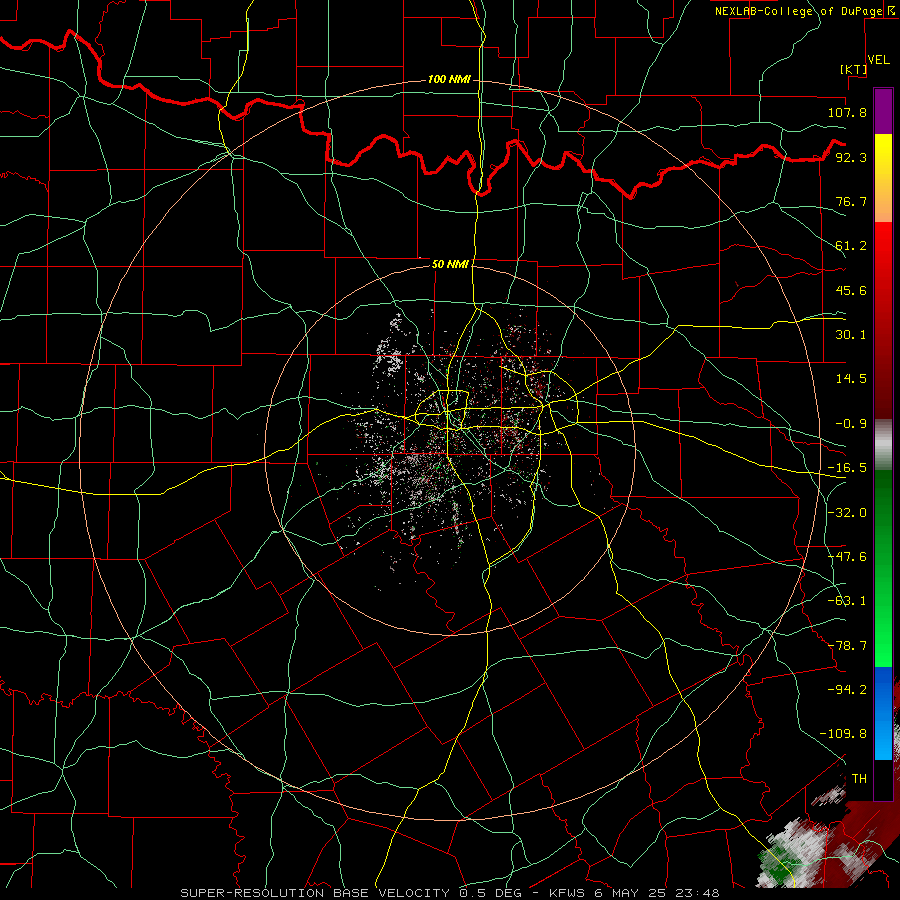Viewport: 900px width, 900px height.
Task: Click the TH threshold label
Action: click(859, 779)
